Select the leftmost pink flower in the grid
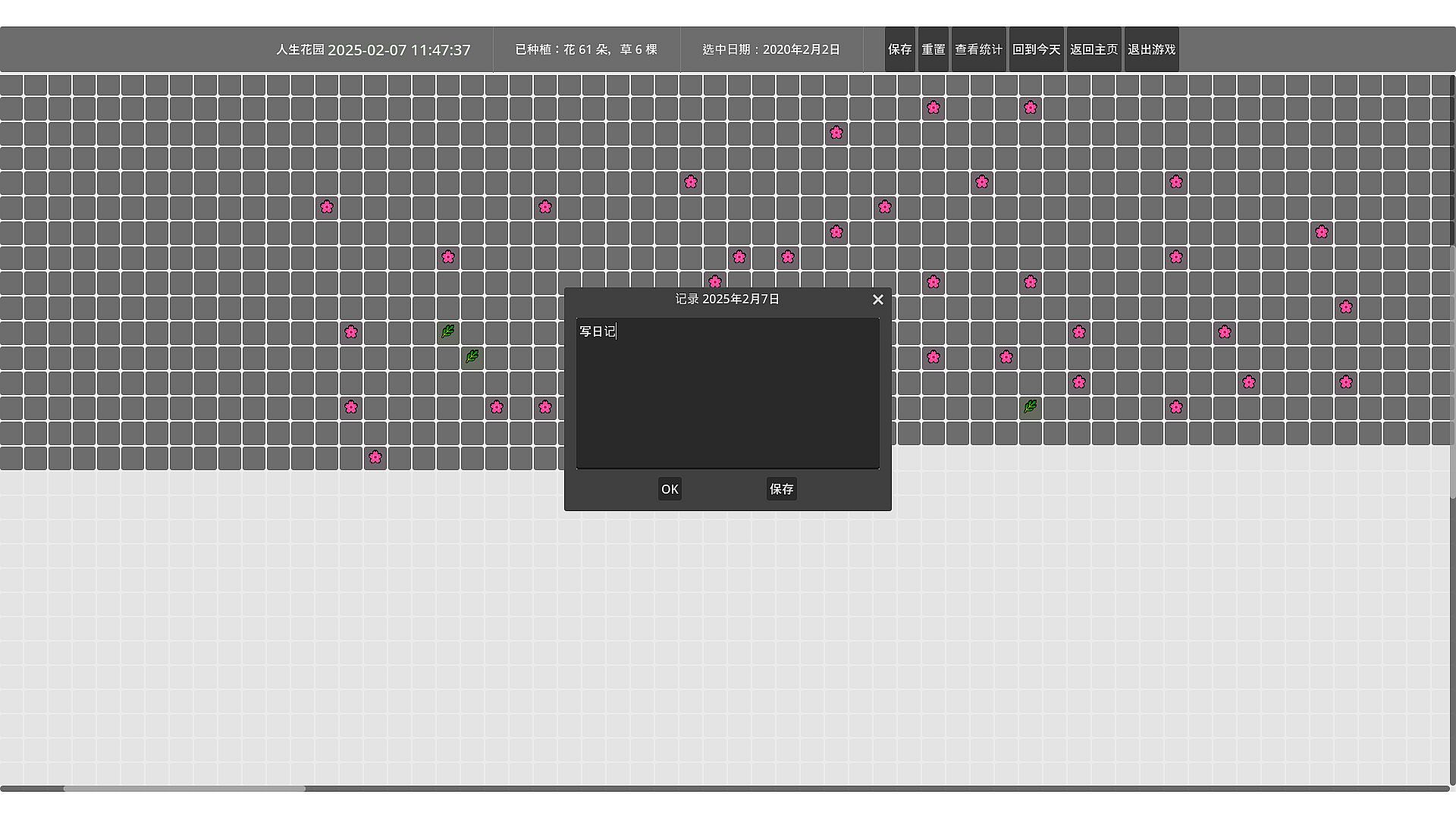This screenshot has height=819, width=1456. click(x=326, y=207)
